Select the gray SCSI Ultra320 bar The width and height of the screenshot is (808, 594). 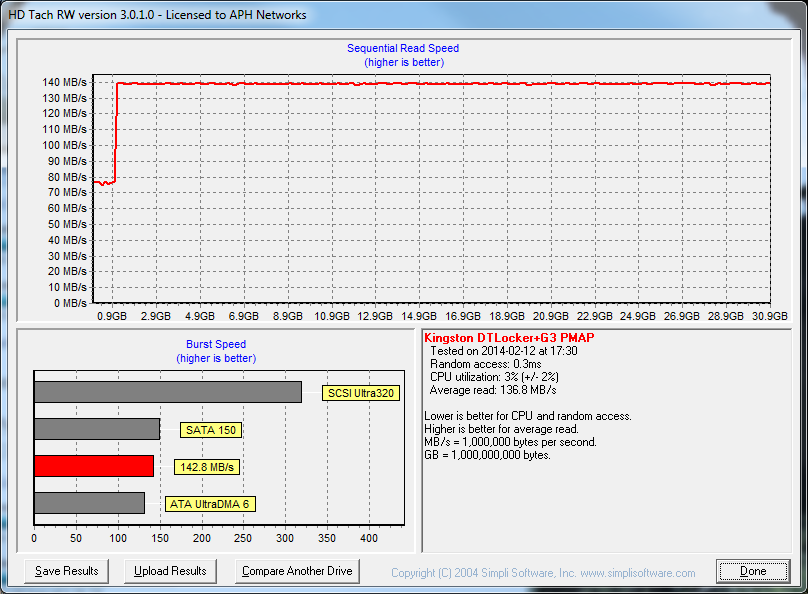(167, 392)
